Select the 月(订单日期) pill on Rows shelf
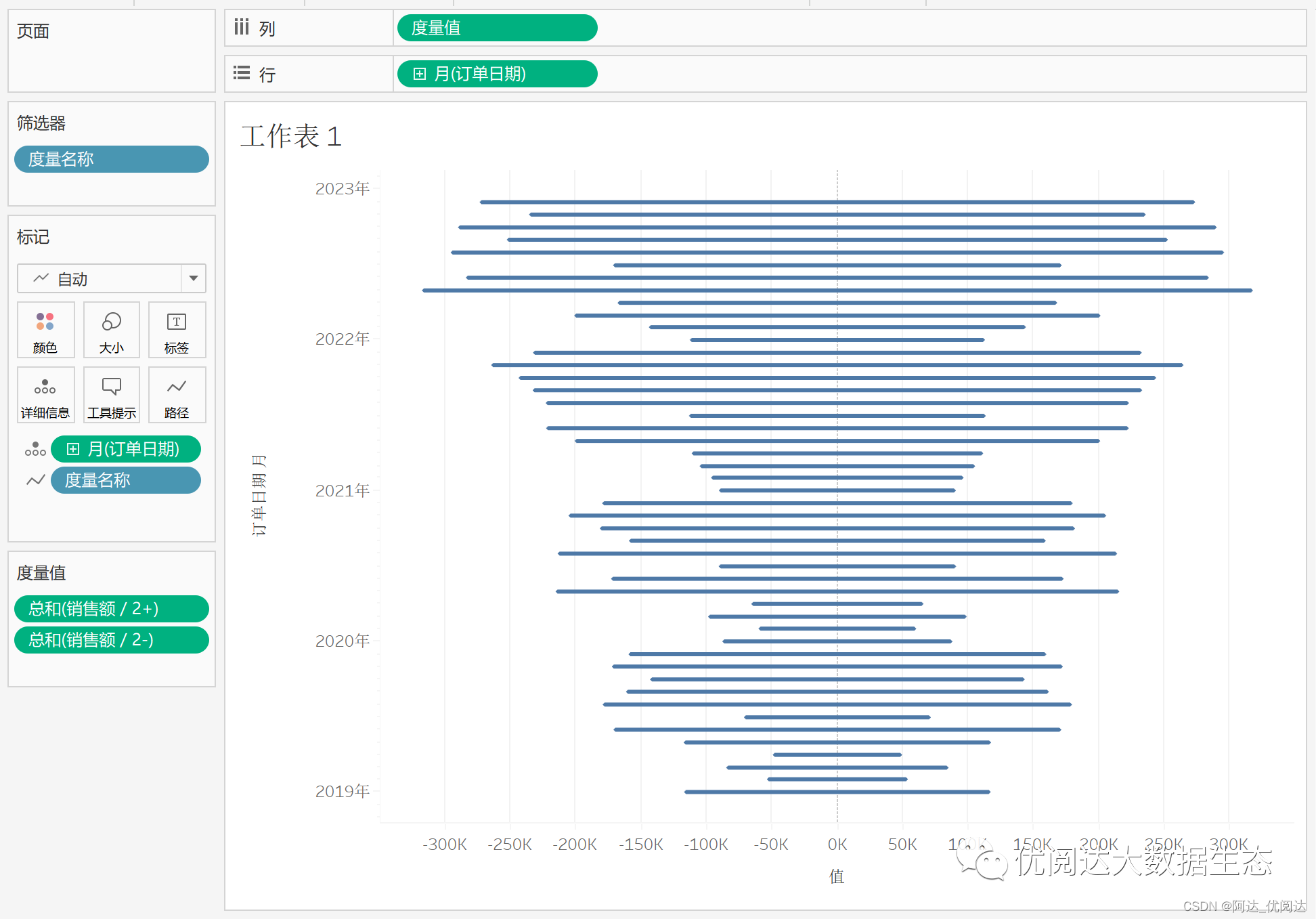This screenshot has width=1316, height=919. [x=497, y=74]
